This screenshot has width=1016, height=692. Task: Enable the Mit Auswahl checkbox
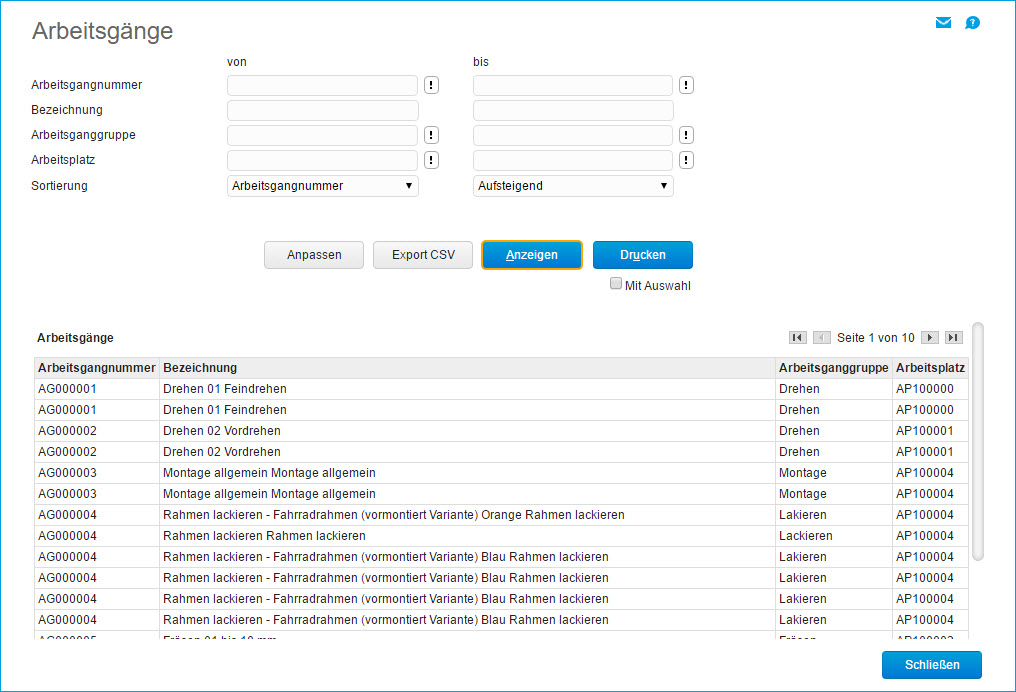pos(616,284)
